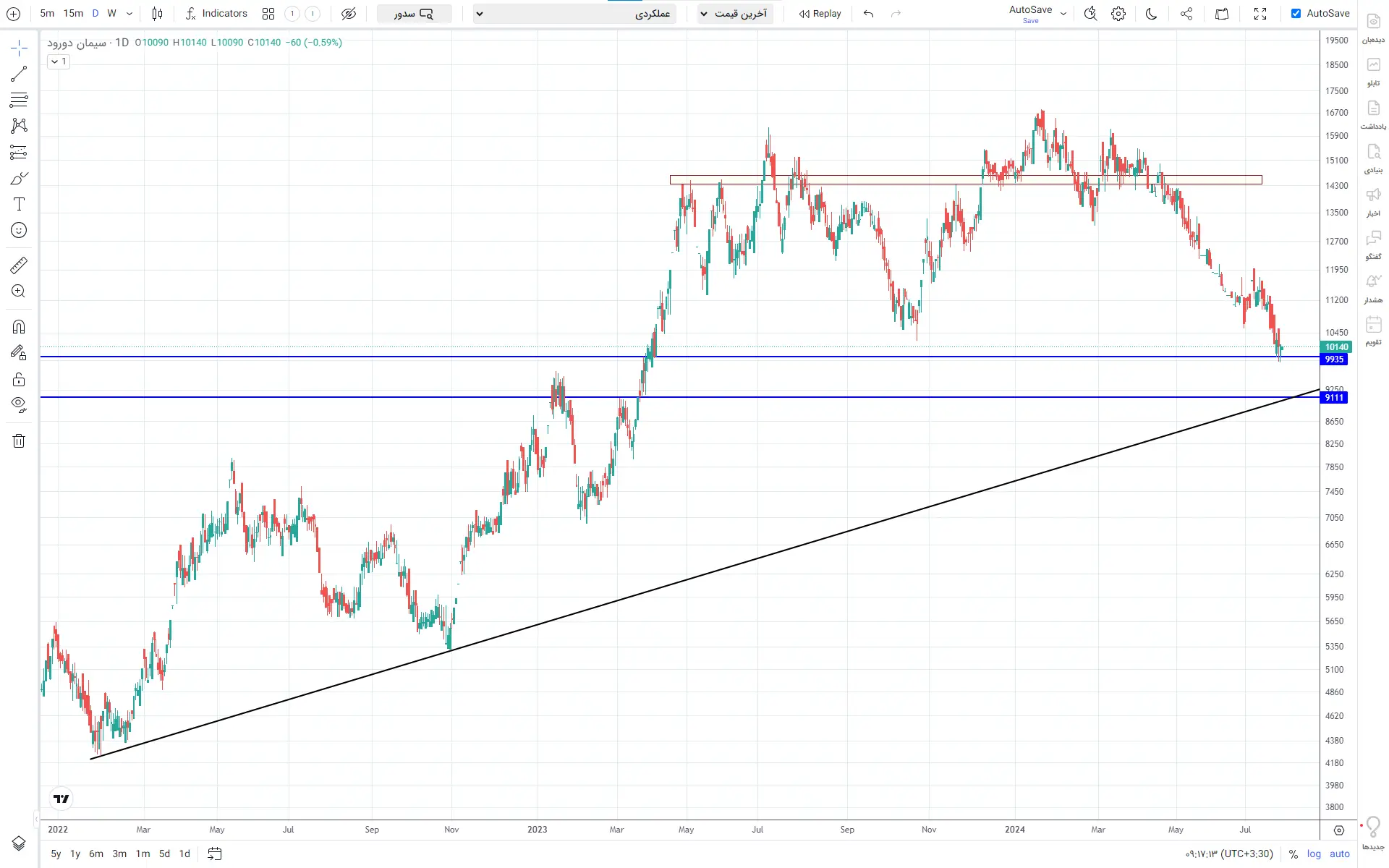
Task: Hide all drawings with eye icon
Action: click(x=19, y=405)
